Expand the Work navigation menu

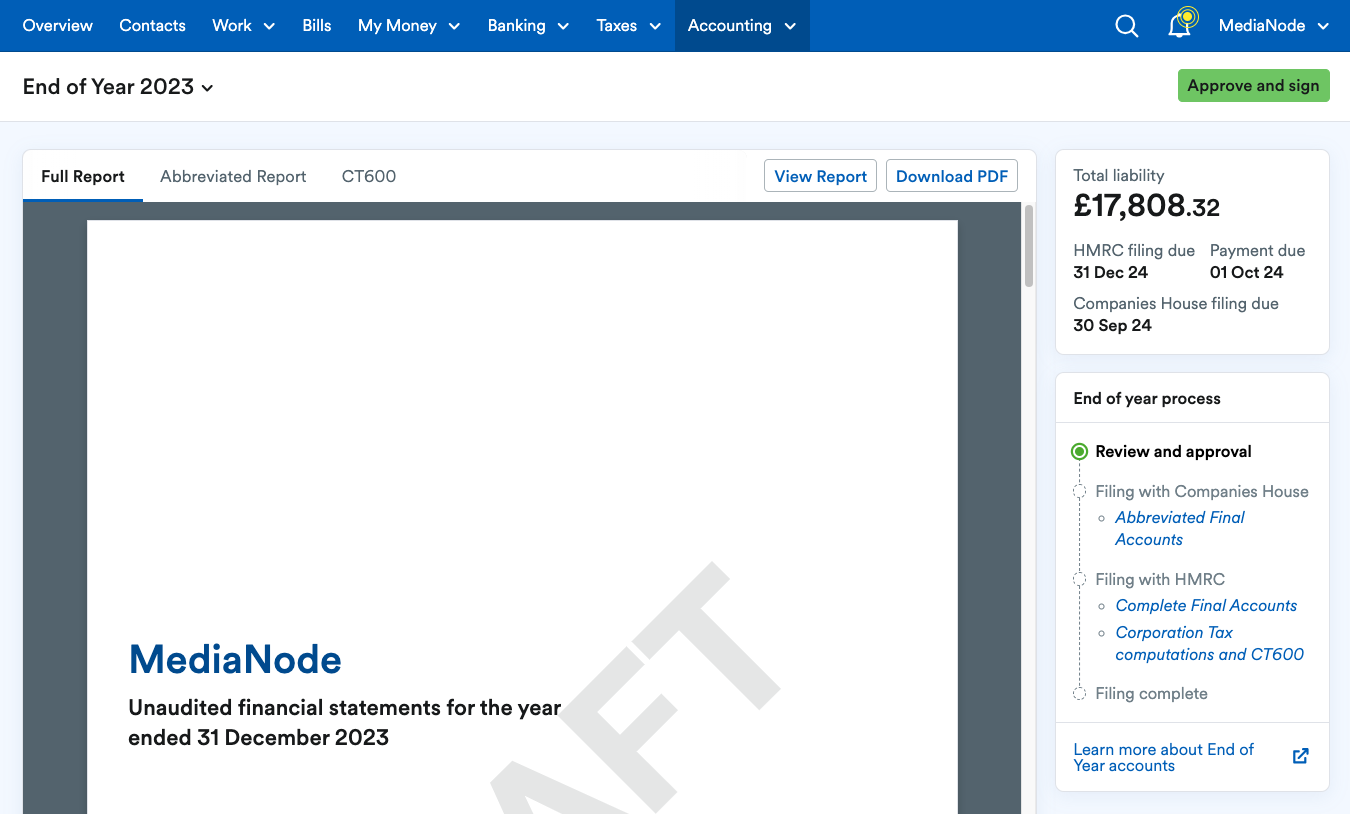243,26
